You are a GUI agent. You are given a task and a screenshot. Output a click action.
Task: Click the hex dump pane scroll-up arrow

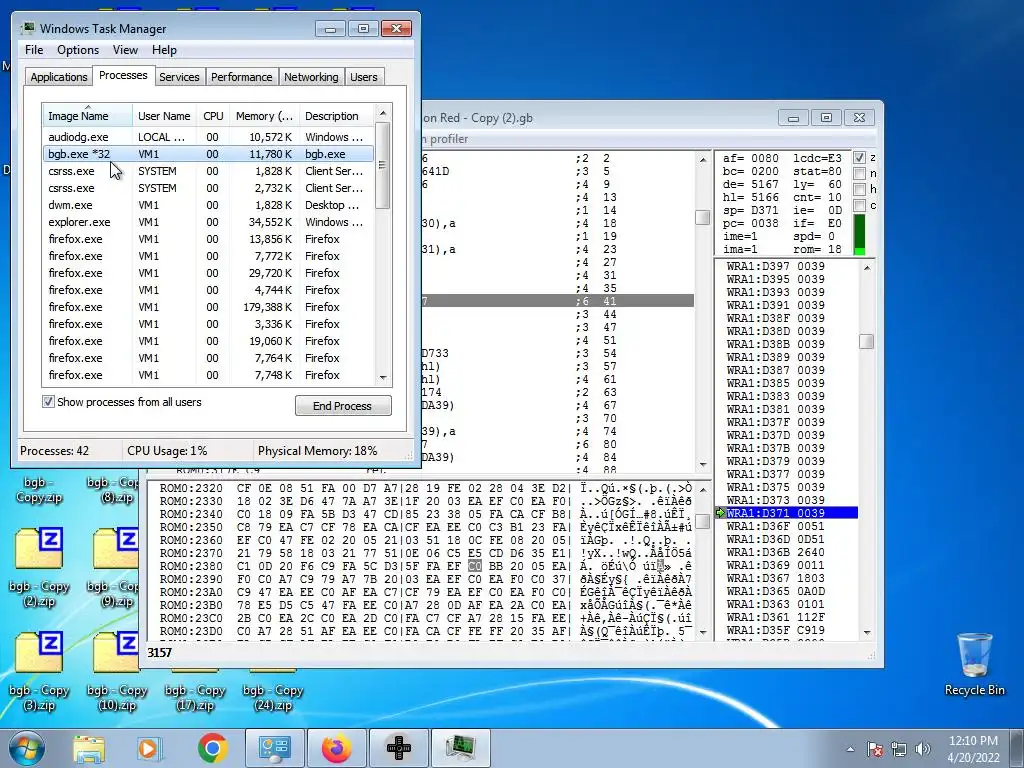703,490
